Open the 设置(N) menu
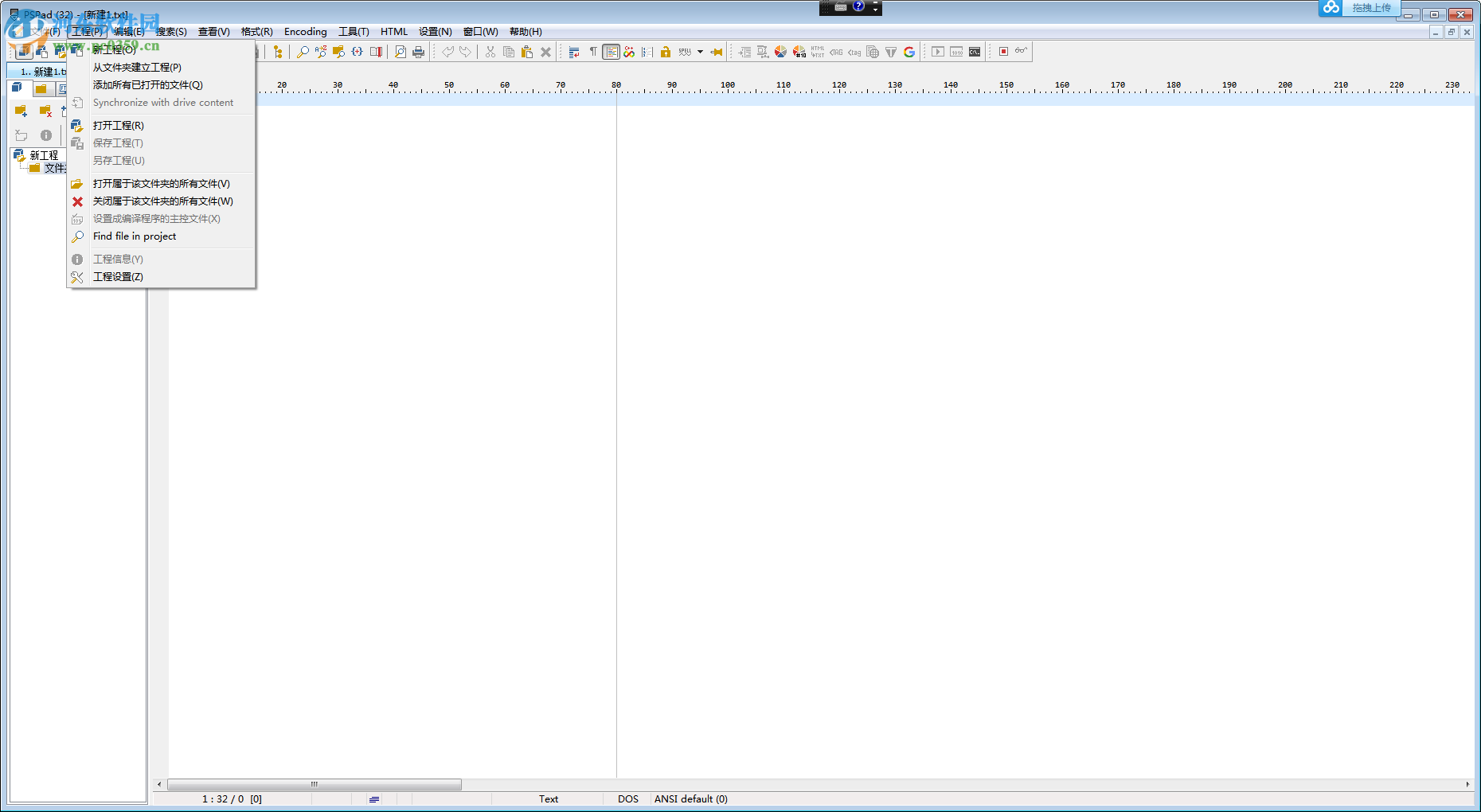The width and height of the screenshot is (1481, 812). [436, 32]
